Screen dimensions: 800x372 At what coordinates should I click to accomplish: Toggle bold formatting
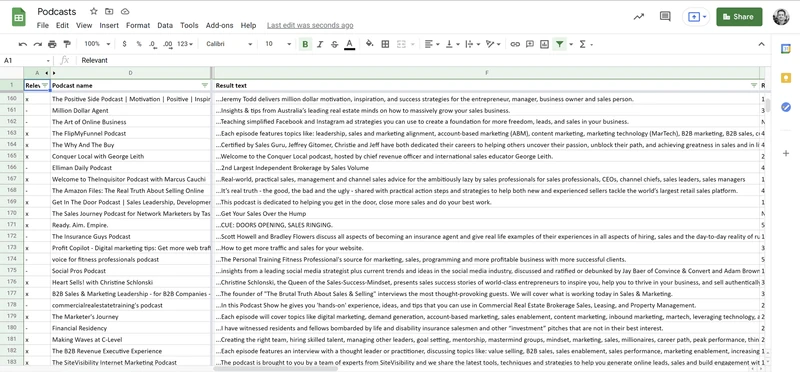coord(305,44)
